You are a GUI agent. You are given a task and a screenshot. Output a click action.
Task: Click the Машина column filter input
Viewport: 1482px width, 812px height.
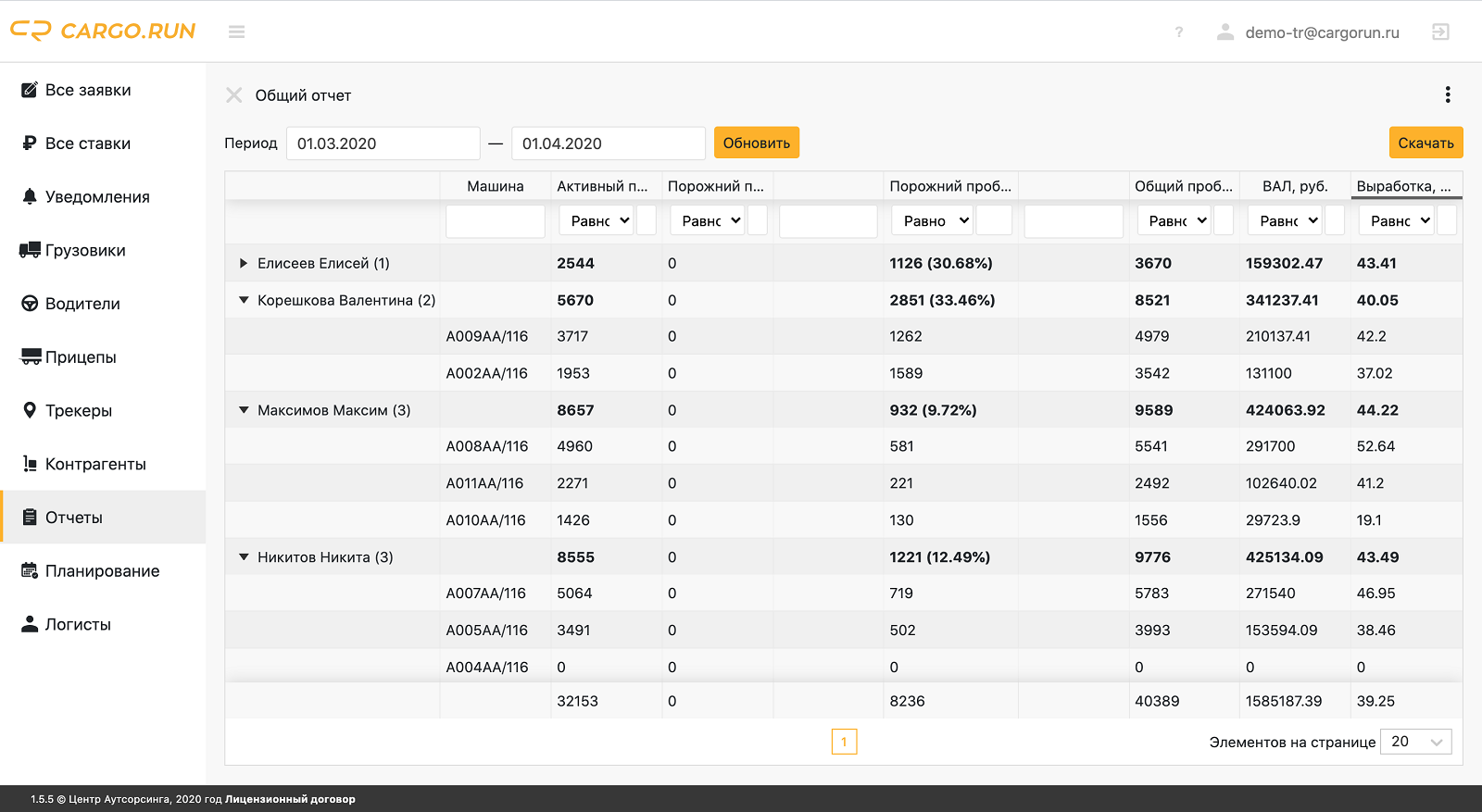(496, 221)
